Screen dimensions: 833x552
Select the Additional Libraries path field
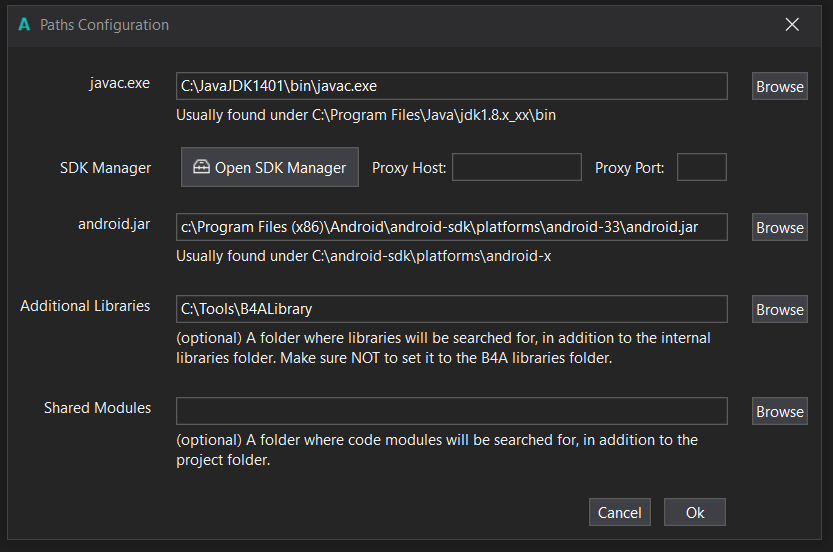point(451,310)
